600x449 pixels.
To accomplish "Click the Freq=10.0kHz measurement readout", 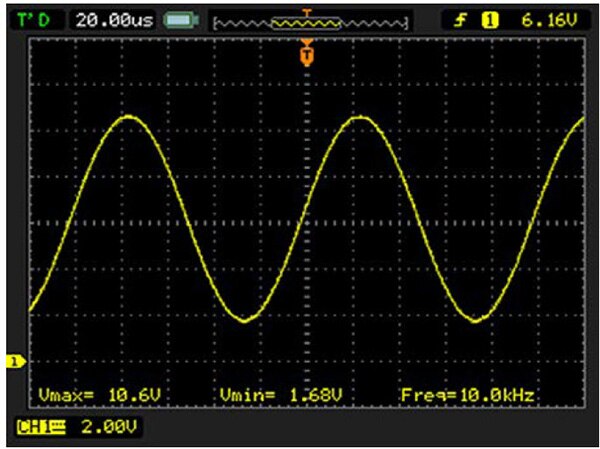I will pyautogui.click(x=465, y=396).
